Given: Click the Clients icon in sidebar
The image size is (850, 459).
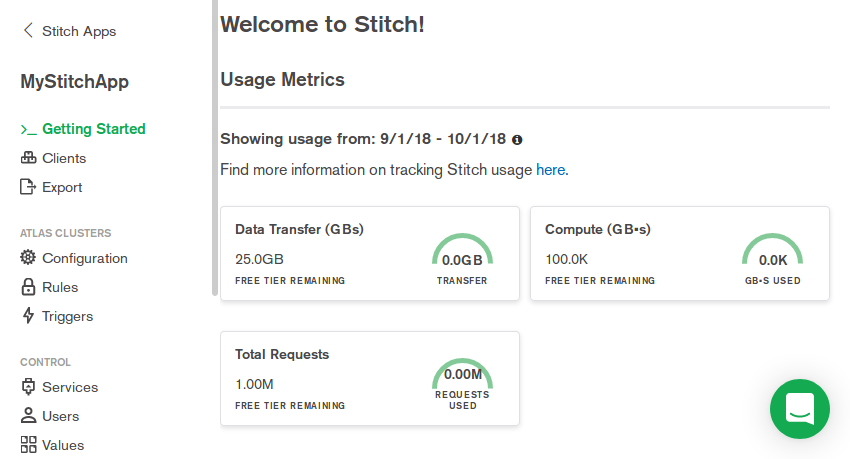Looking at the screenshot, I should click(28, 158).
